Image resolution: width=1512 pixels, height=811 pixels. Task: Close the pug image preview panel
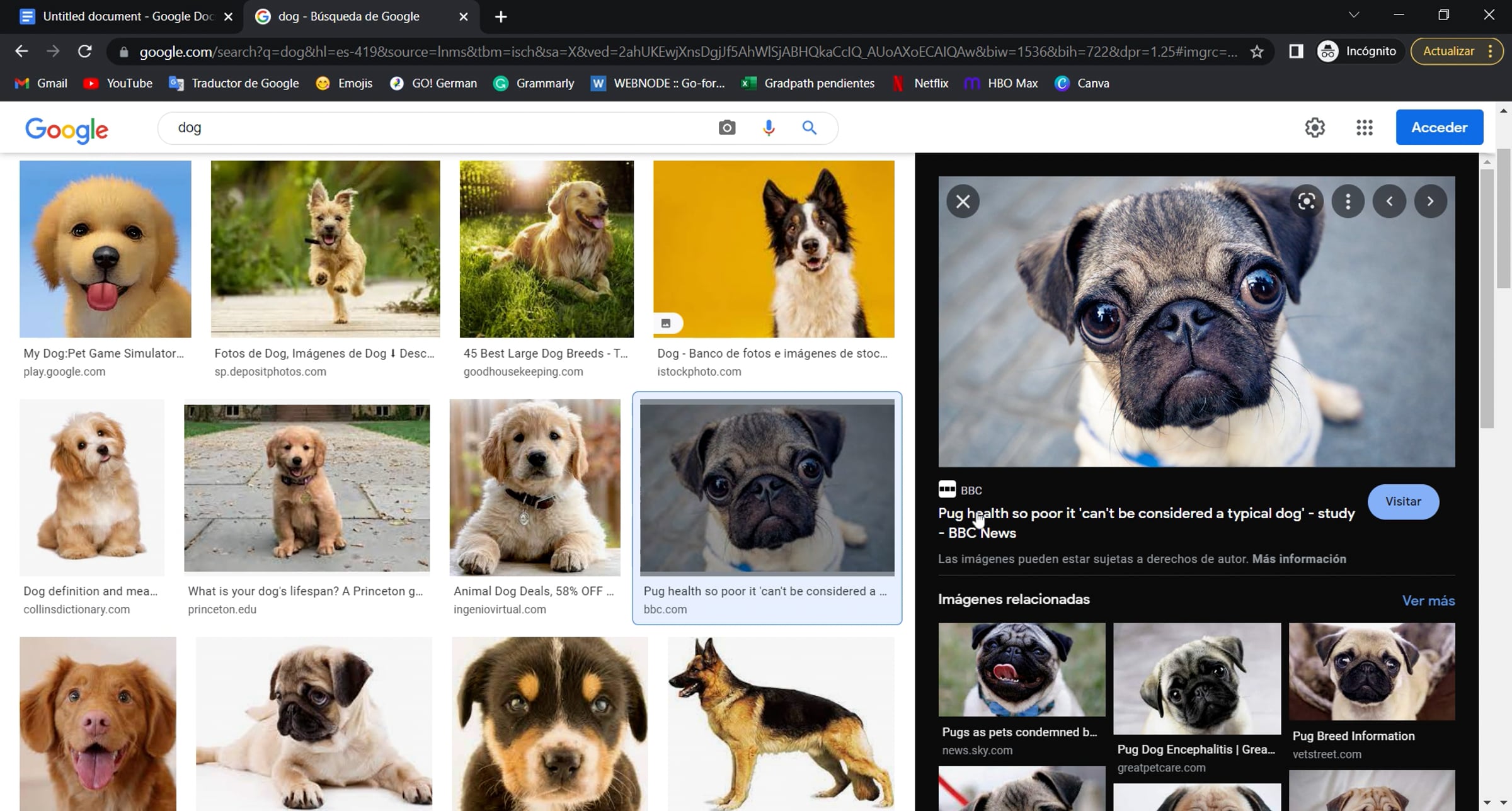pyautogui.click(x=963, y=201)
